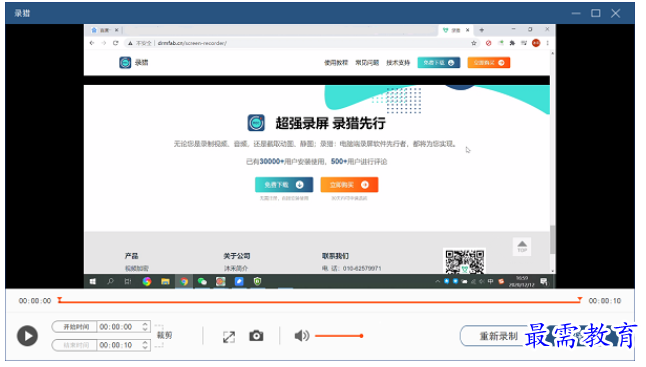The image size is (646, 367).
Task: Click the browser back arrow in preview
Action: [x=92, y=43]
